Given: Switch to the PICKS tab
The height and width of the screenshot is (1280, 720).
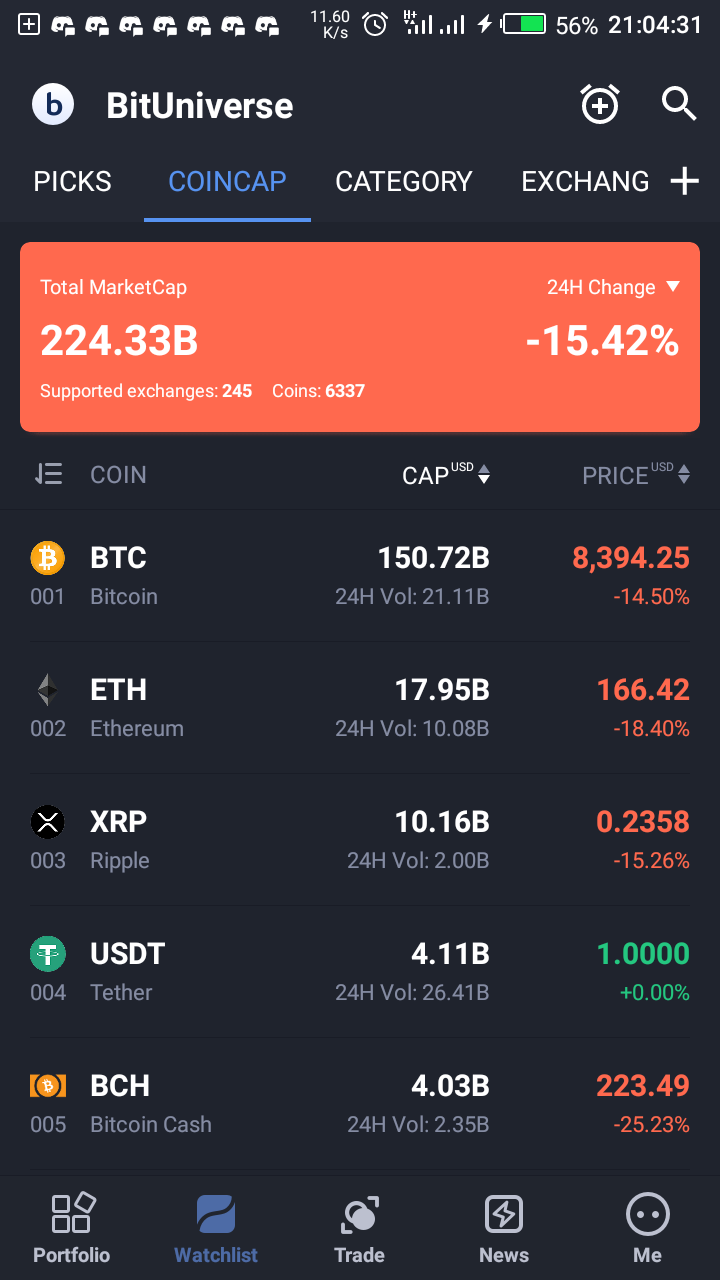Looking at the screenshot, I should [73, 181].
